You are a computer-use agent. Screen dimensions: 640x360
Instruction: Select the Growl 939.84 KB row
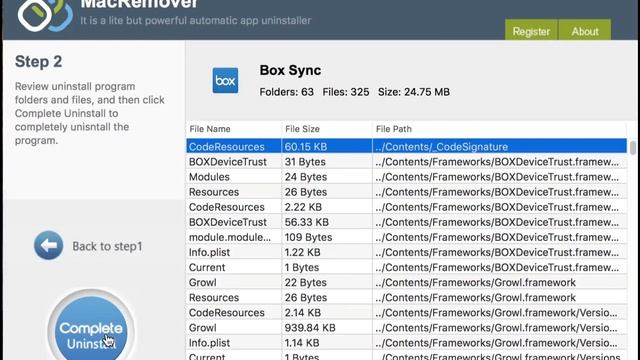407,328
